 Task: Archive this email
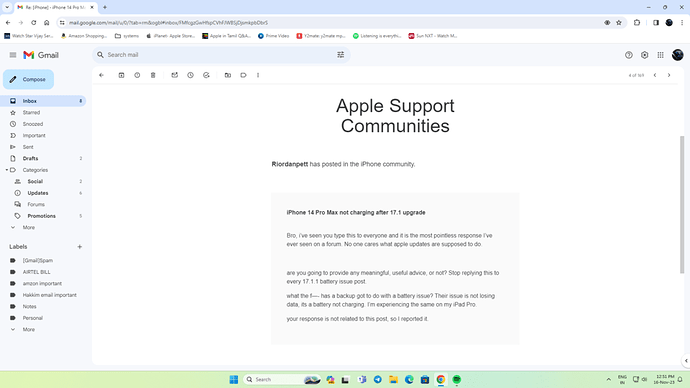(x=121, y=75)
